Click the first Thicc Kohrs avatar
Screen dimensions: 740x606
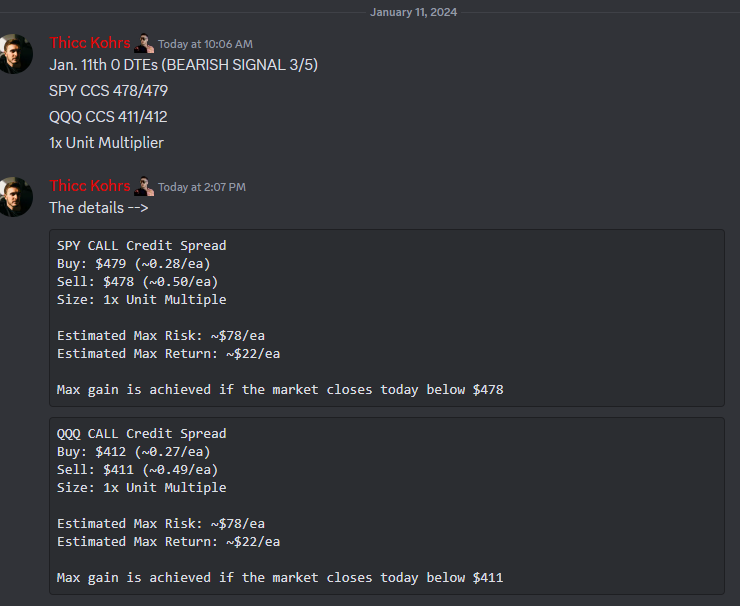pyautogui.click(x=16, y=54)
